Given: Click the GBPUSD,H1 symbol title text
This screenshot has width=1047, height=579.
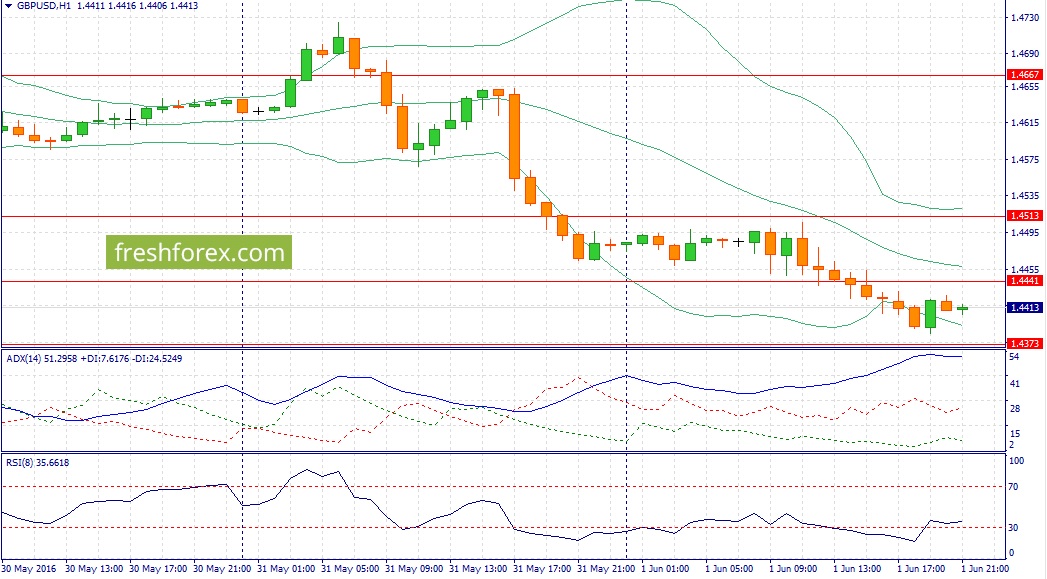Looking at the screenshot, I should click(x=44, y=6).
